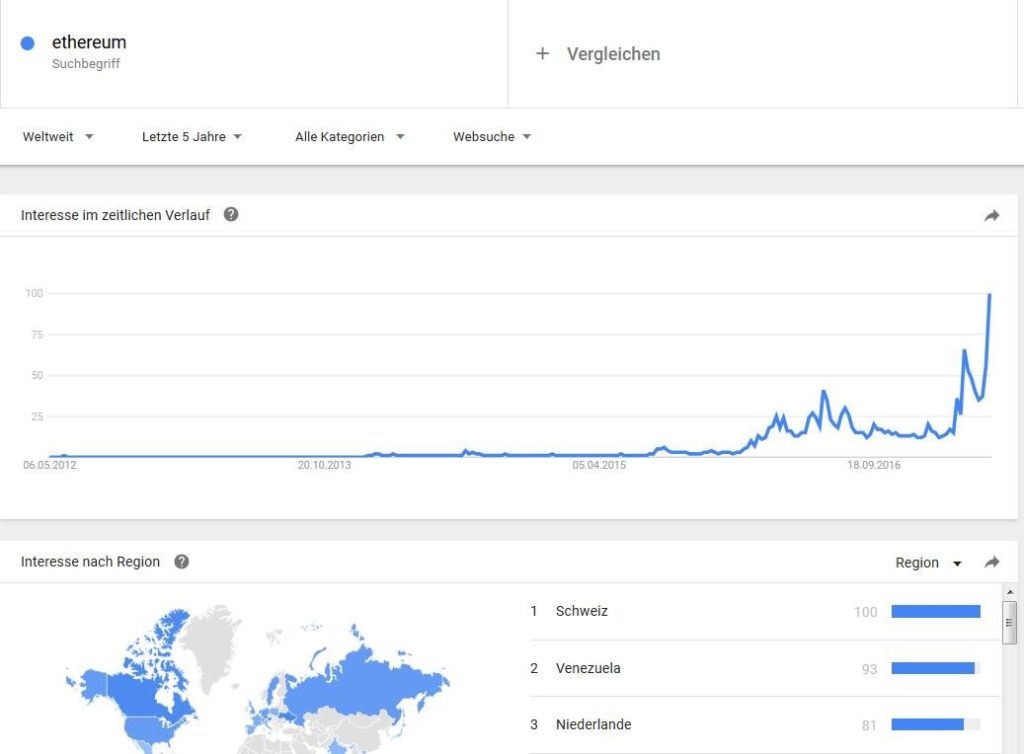
Task: Open help for Interesse im zeitlichen Verlauf
Action: 231,215
